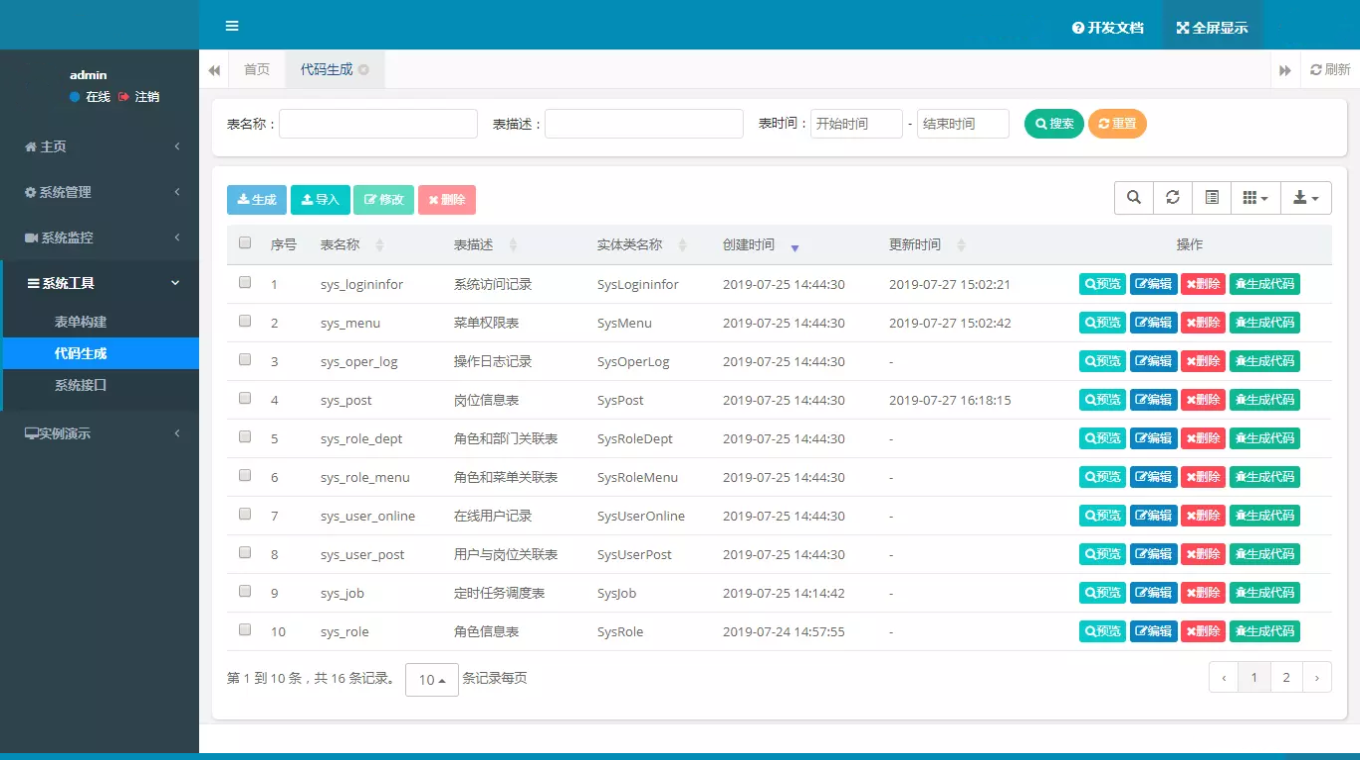This screenshot has width=1360, height=760.
Task: Focus the 表名称 input field
Action: pos(378,124)
